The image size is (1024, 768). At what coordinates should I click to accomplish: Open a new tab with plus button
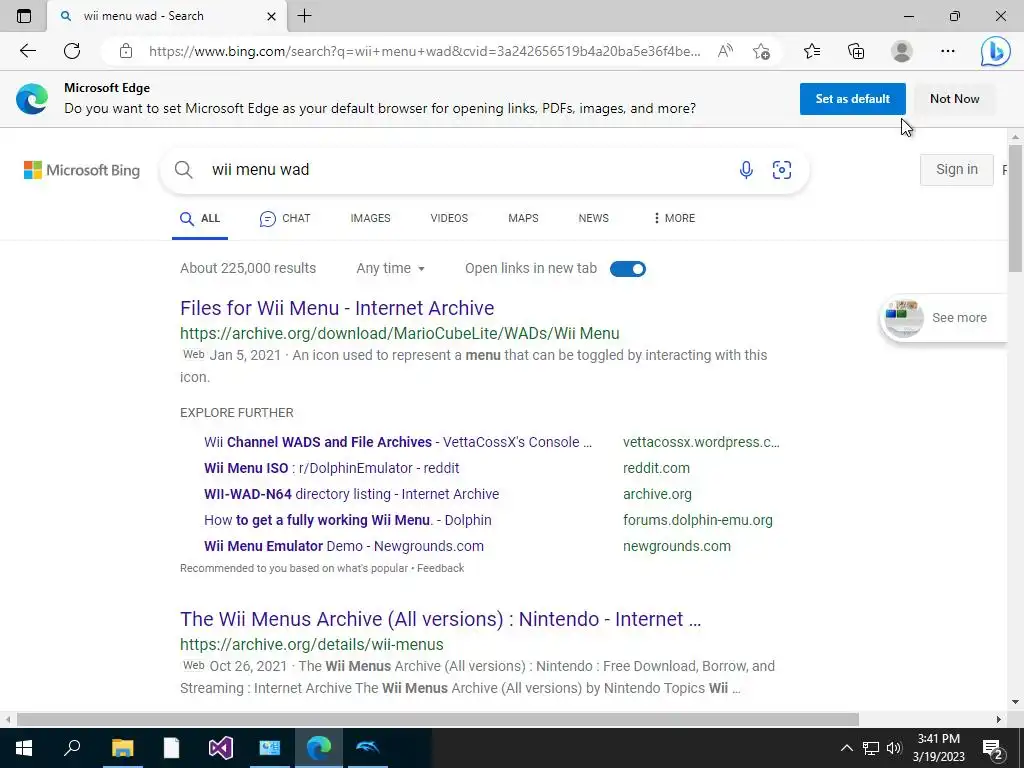tap(304, 16)
